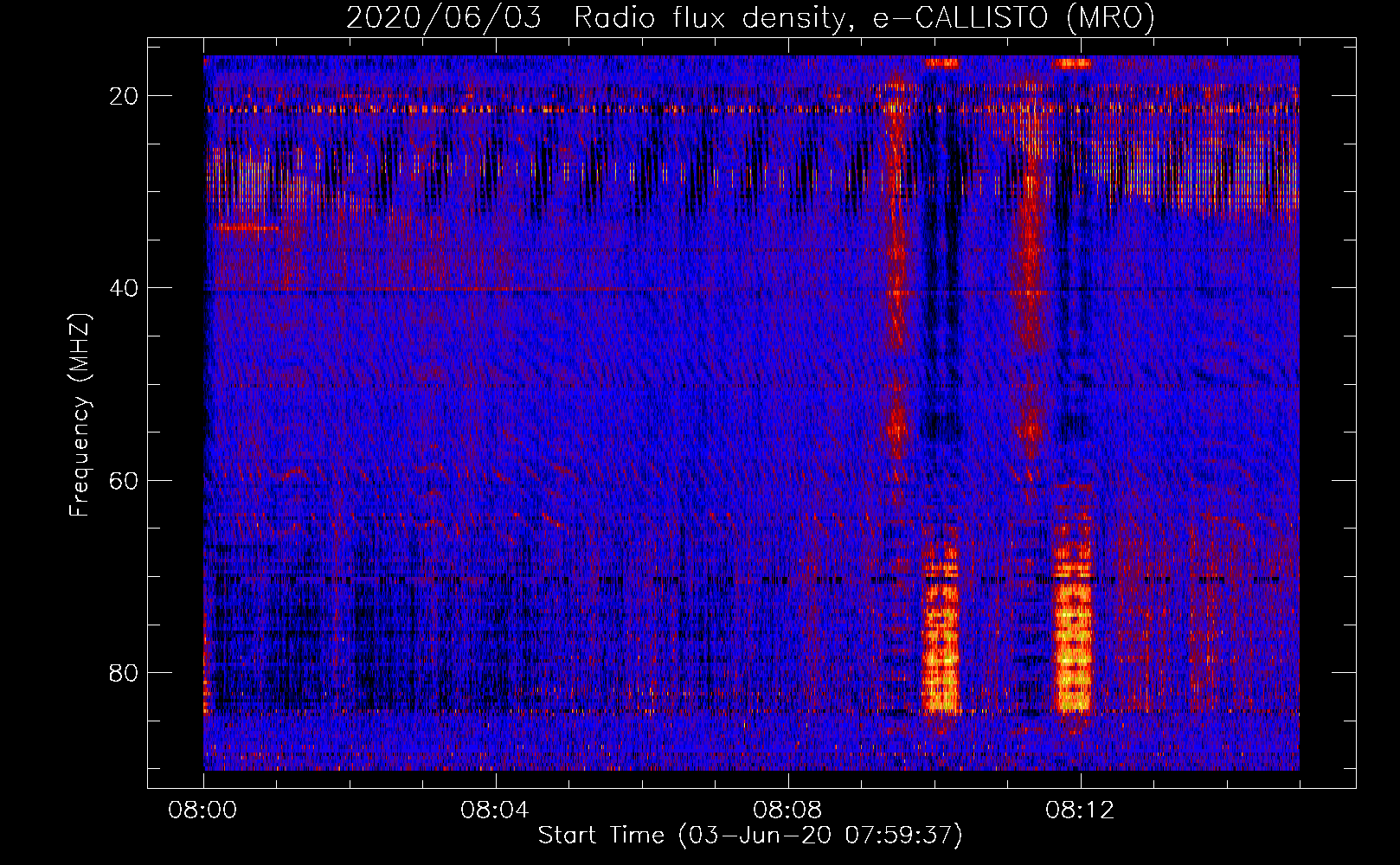This screenshot has height=865, width=1400.
Task: Select the 08:04 time tick label
Action: click(x=495, y=811)
